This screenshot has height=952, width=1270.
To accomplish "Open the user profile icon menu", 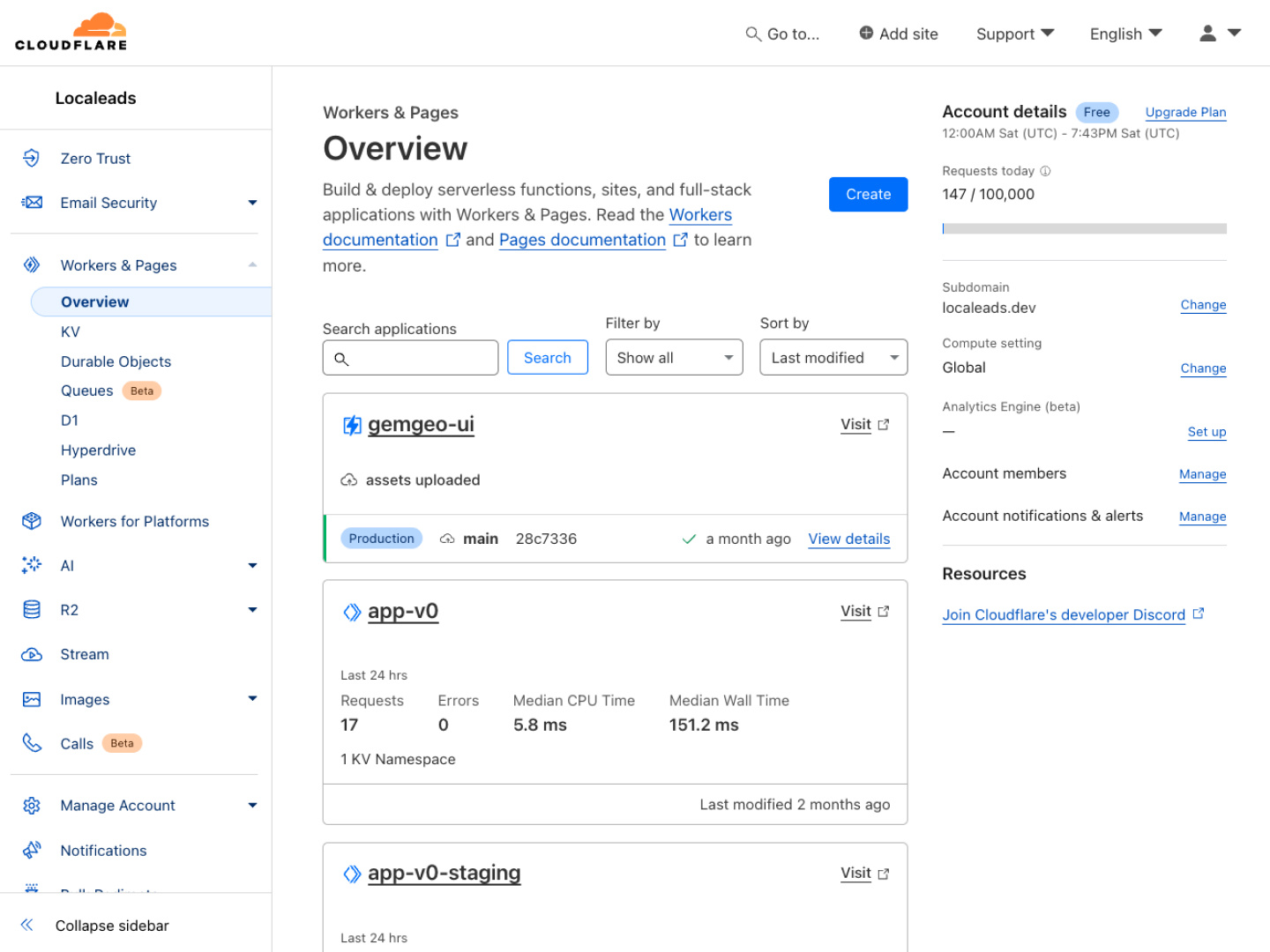I will 1220,33.
